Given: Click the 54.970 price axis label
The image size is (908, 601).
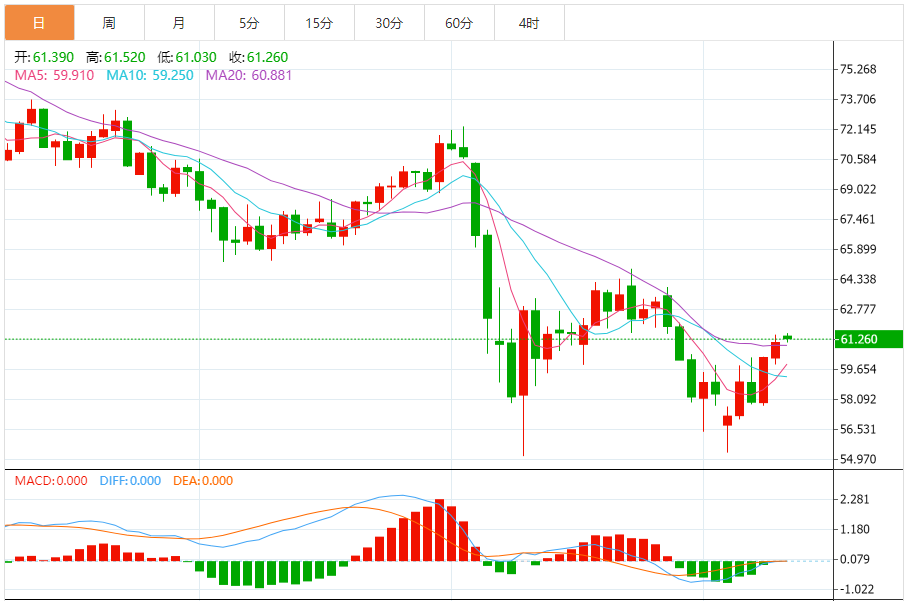Looking at the screenshot, I should (858, 459).
